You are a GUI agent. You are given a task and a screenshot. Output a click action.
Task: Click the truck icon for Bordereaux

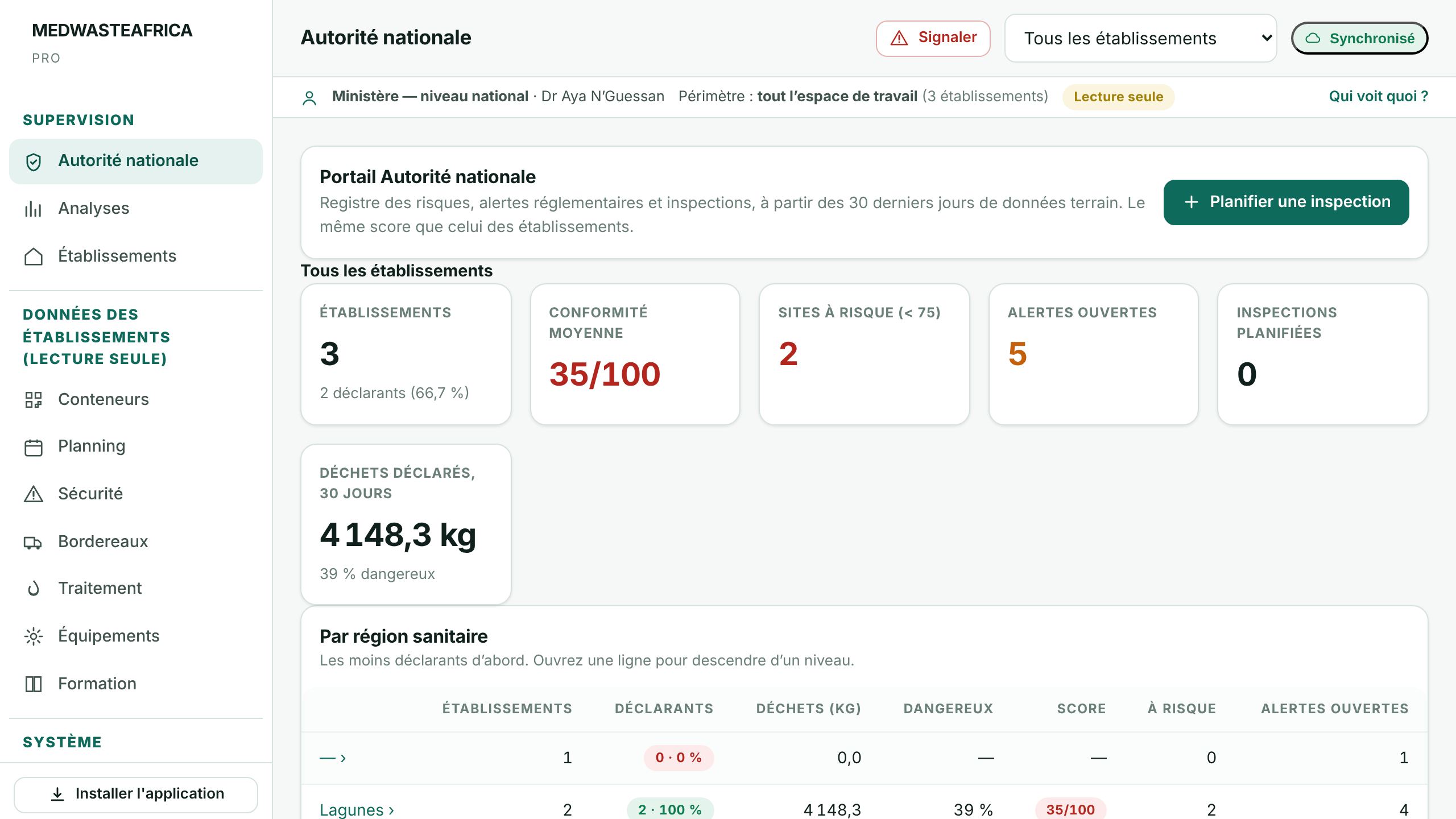pos(34,542)
